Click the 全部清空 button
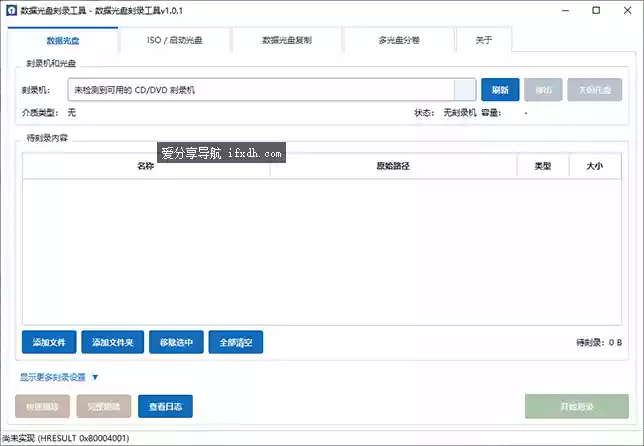Viewport: 644px width, 446px height. [x=236, y=342]
